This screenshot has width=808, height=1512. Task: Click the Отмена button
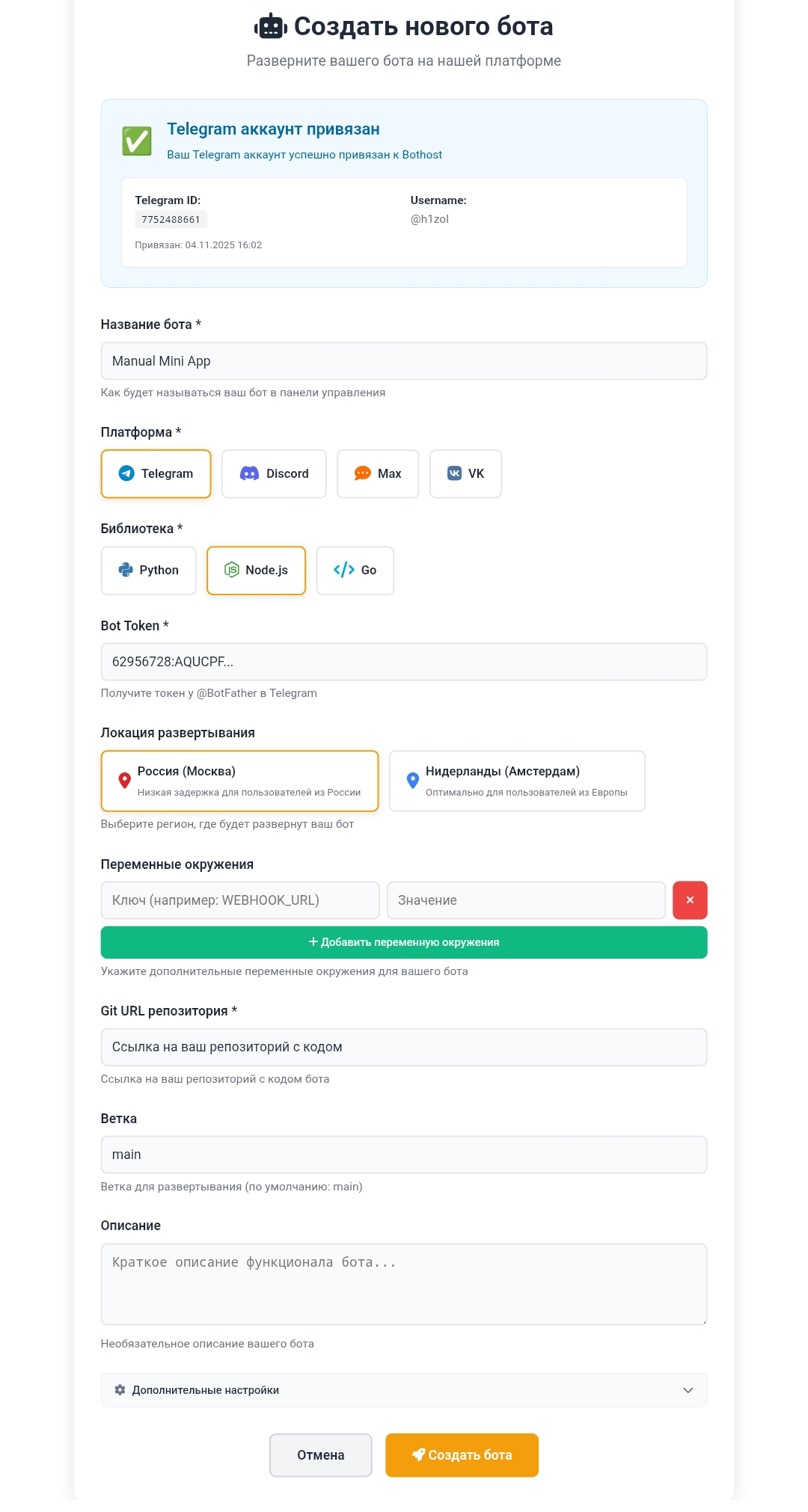click(320, 1454)
